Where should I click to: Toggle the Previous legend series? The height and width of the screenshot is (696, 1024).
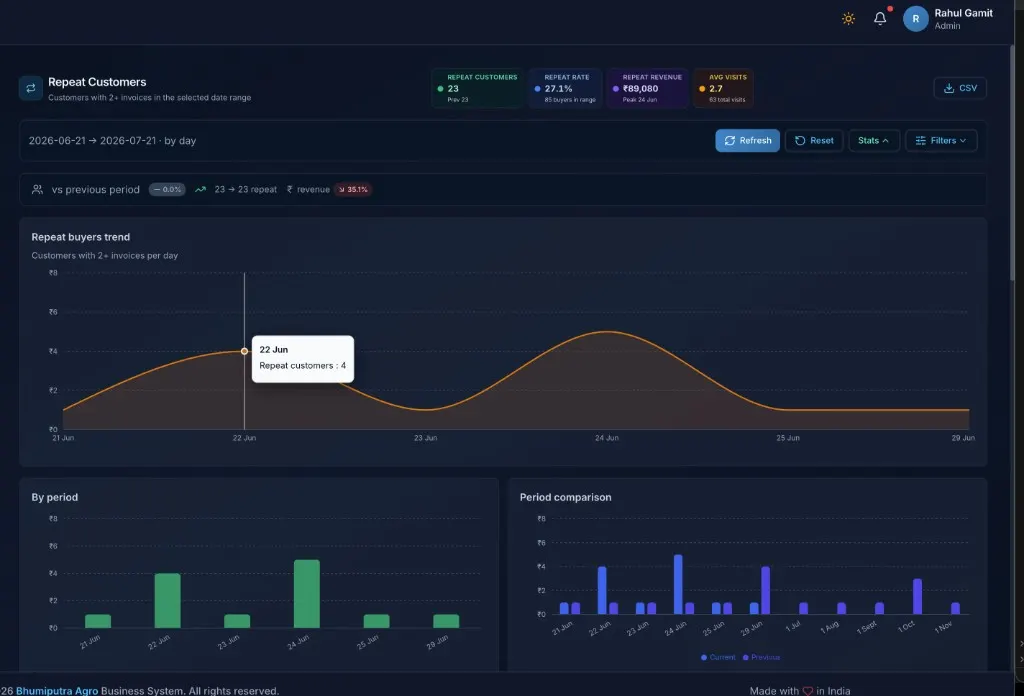761,657
